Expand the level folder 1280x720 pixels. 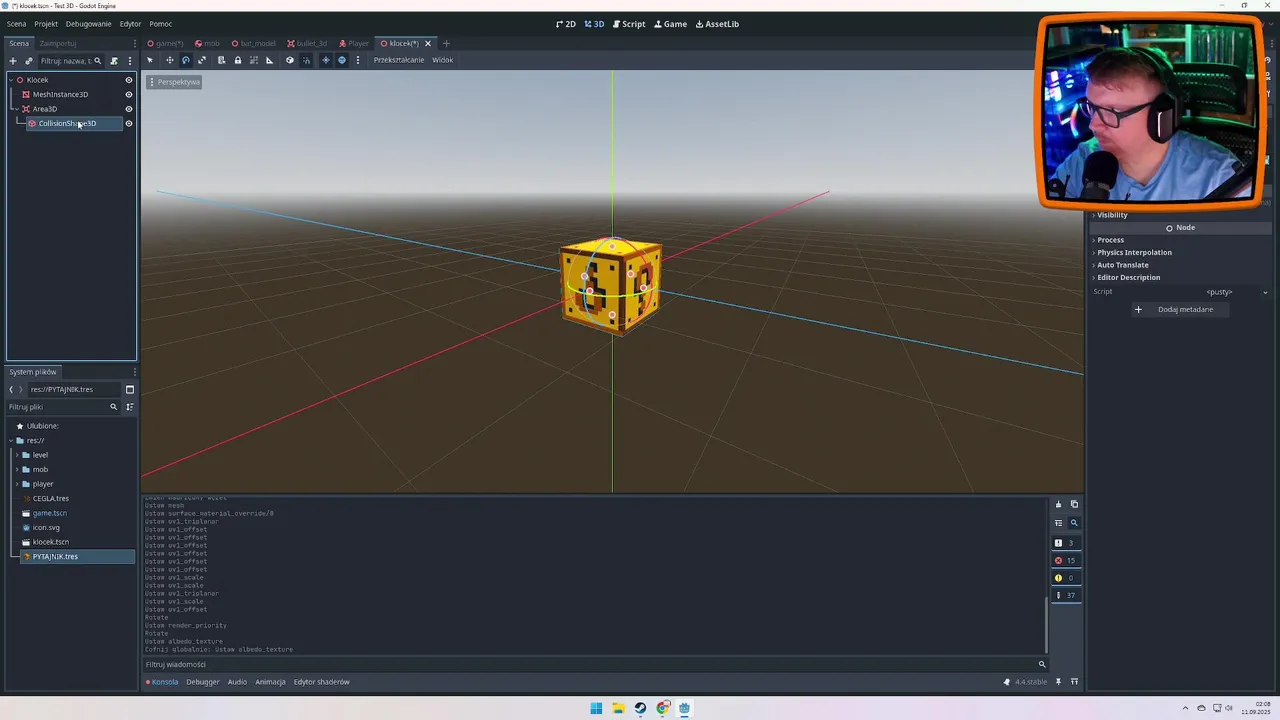tap(16, 455)
